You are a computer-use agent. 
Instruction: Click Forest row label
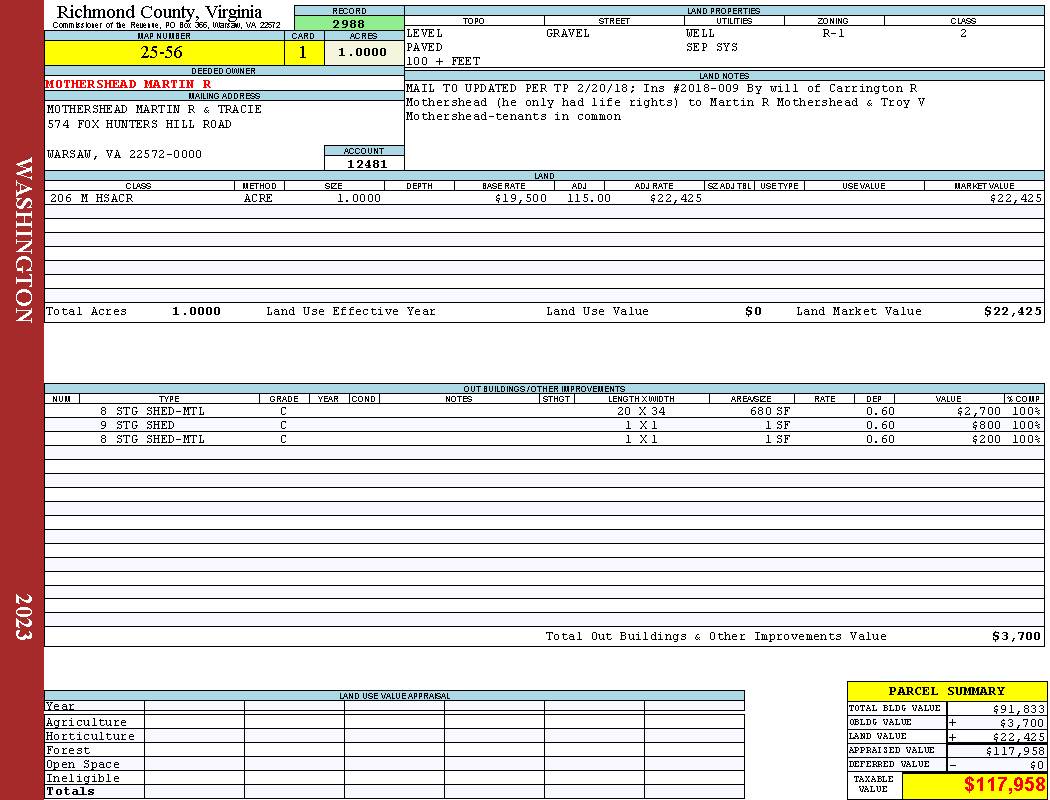tap(68, 750)
